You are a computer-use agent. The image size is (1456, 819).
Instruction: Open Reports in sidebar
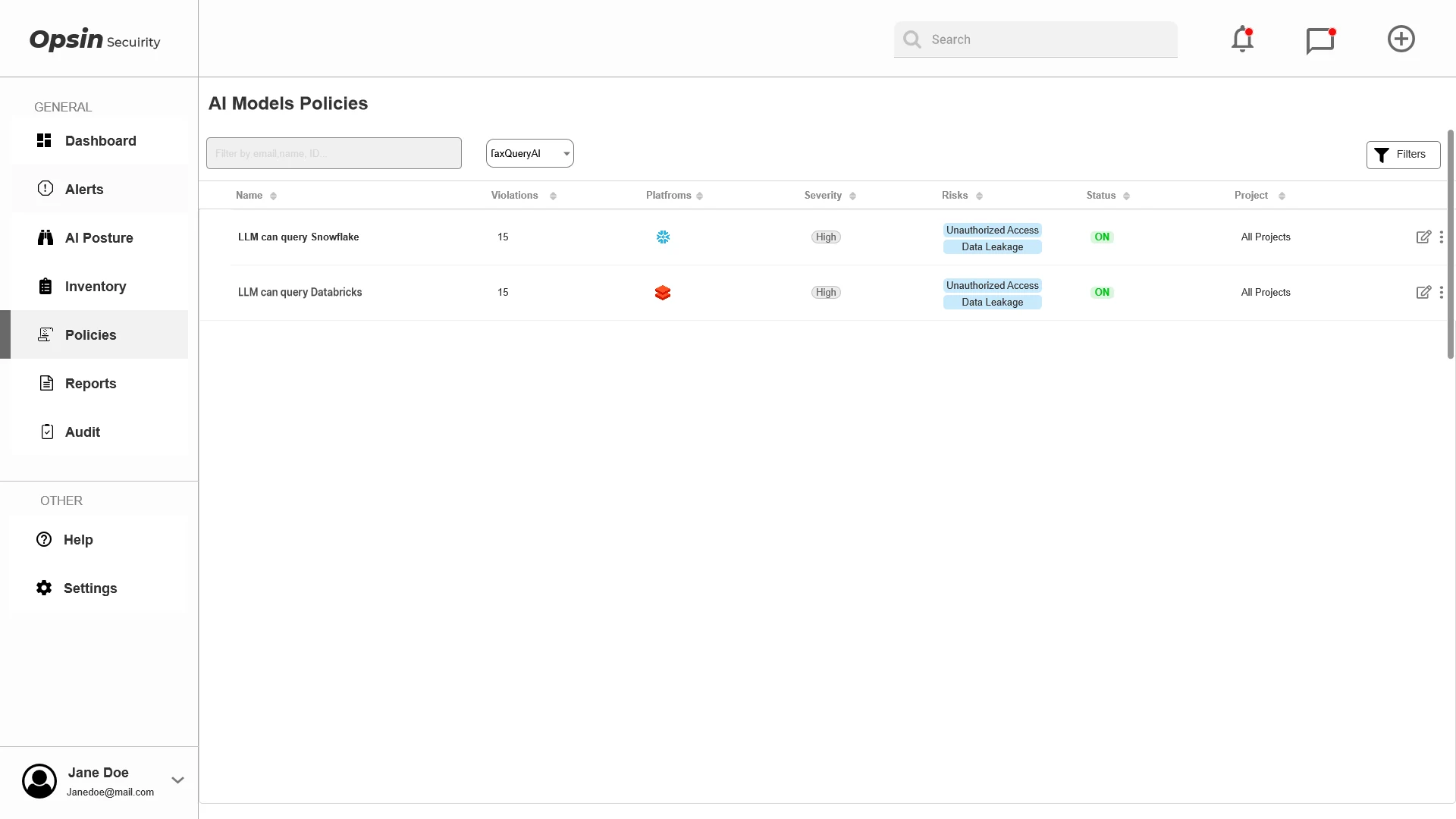[99, 383]
